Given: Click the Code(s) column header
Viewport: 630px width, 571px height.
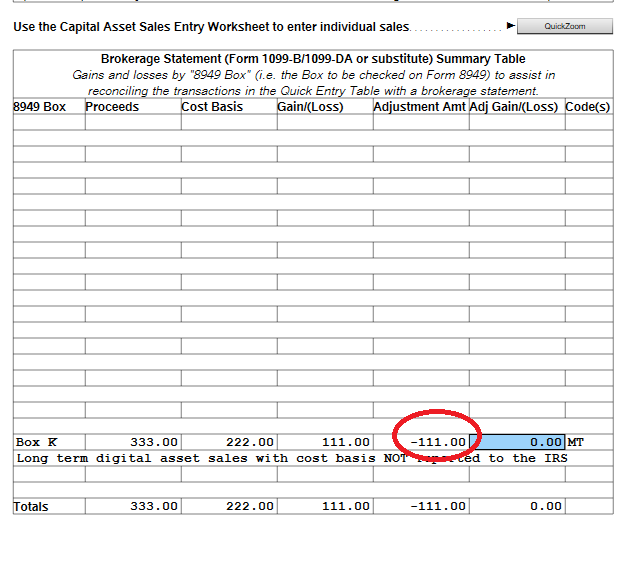Looking at the screenshot, I should [x=588, y=107].
